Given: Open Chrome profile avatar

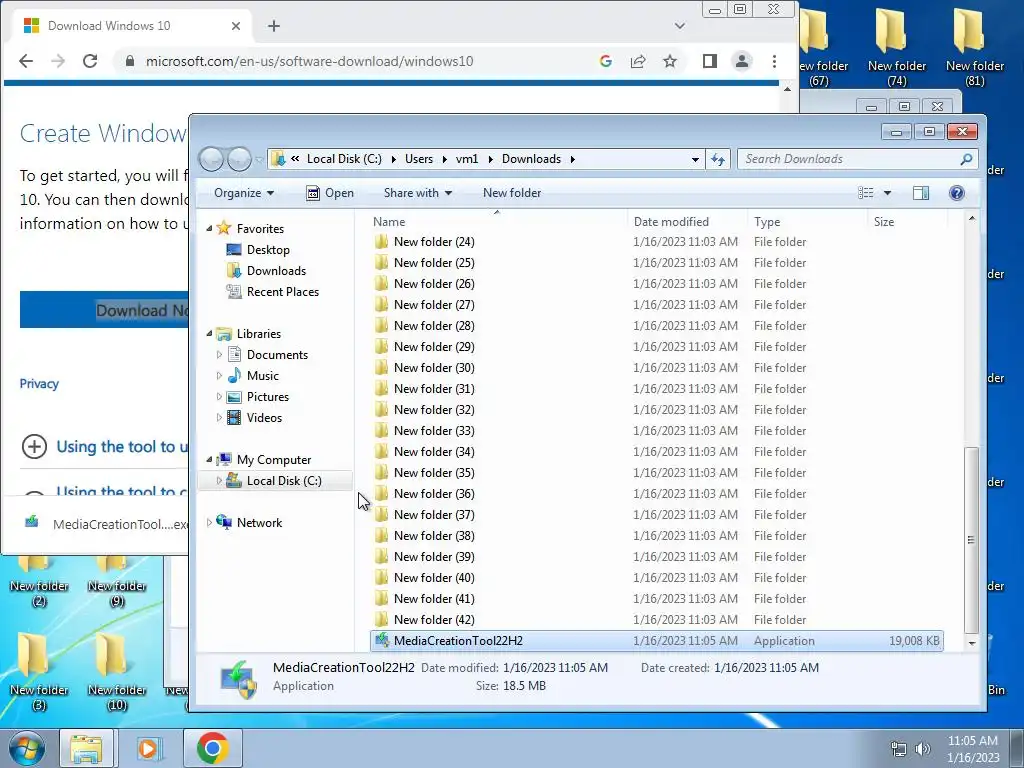Looking at the screenshot, I should pyautogui.click(x=742, y=61).
